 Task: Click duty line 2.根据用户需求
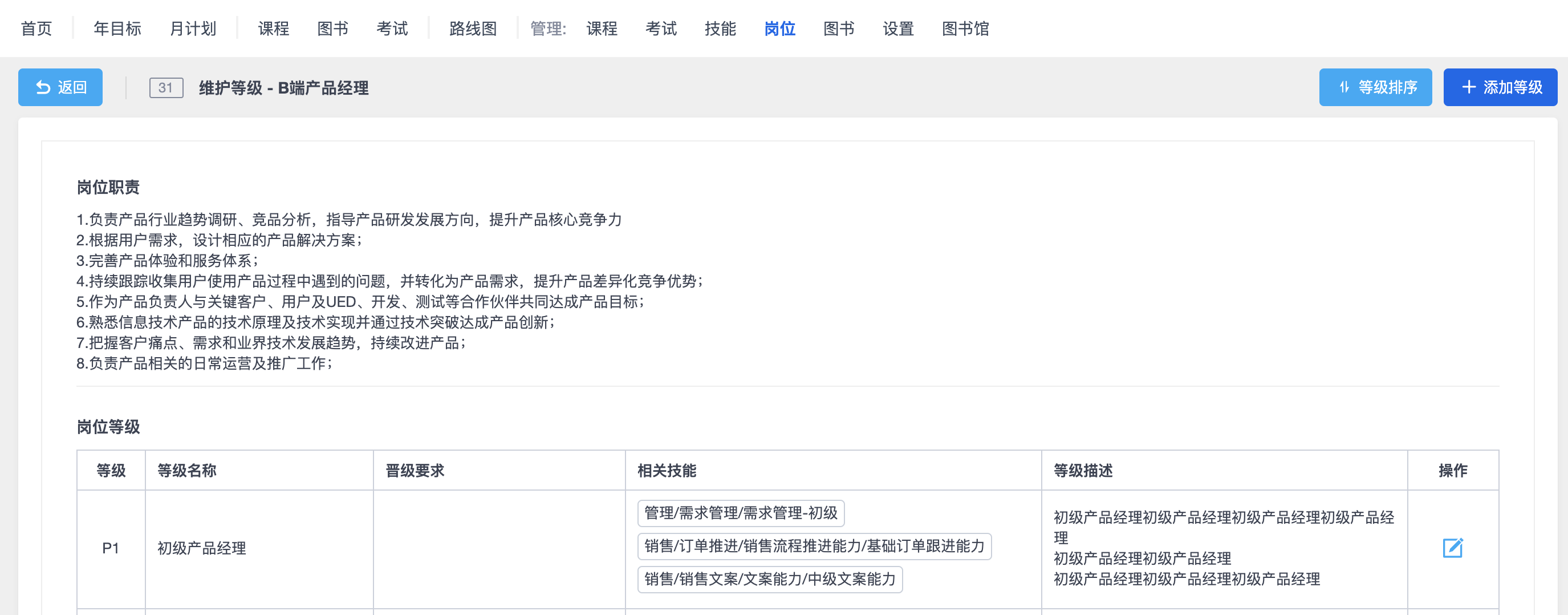[219, 241]
